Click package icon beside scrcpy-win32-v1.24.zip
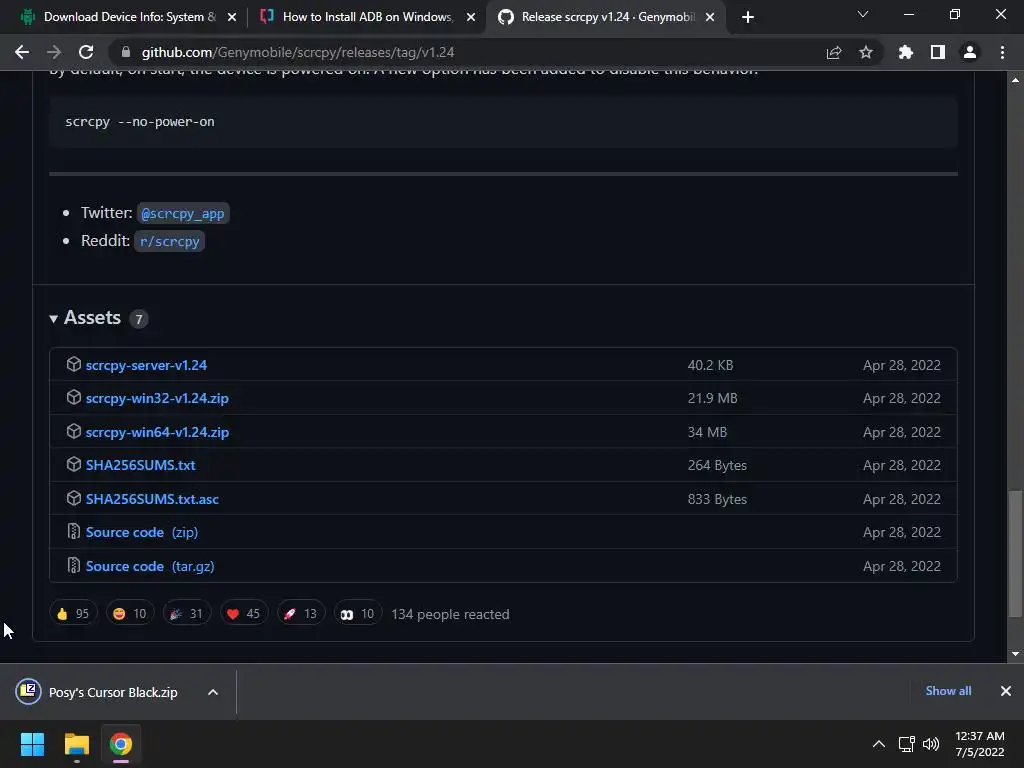This screenshot has height=768, width=1024. (x=74, y=398)
